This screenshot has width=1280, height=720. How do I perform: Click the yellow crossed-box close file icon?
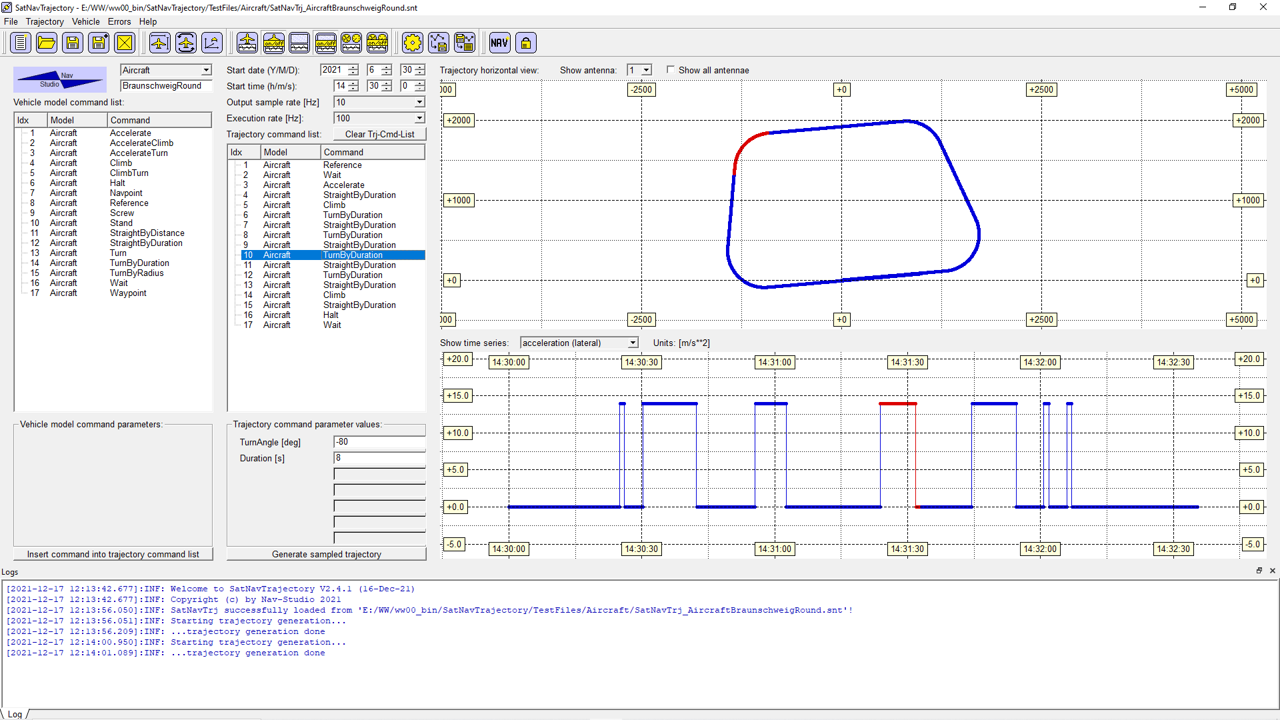(124, 42)
